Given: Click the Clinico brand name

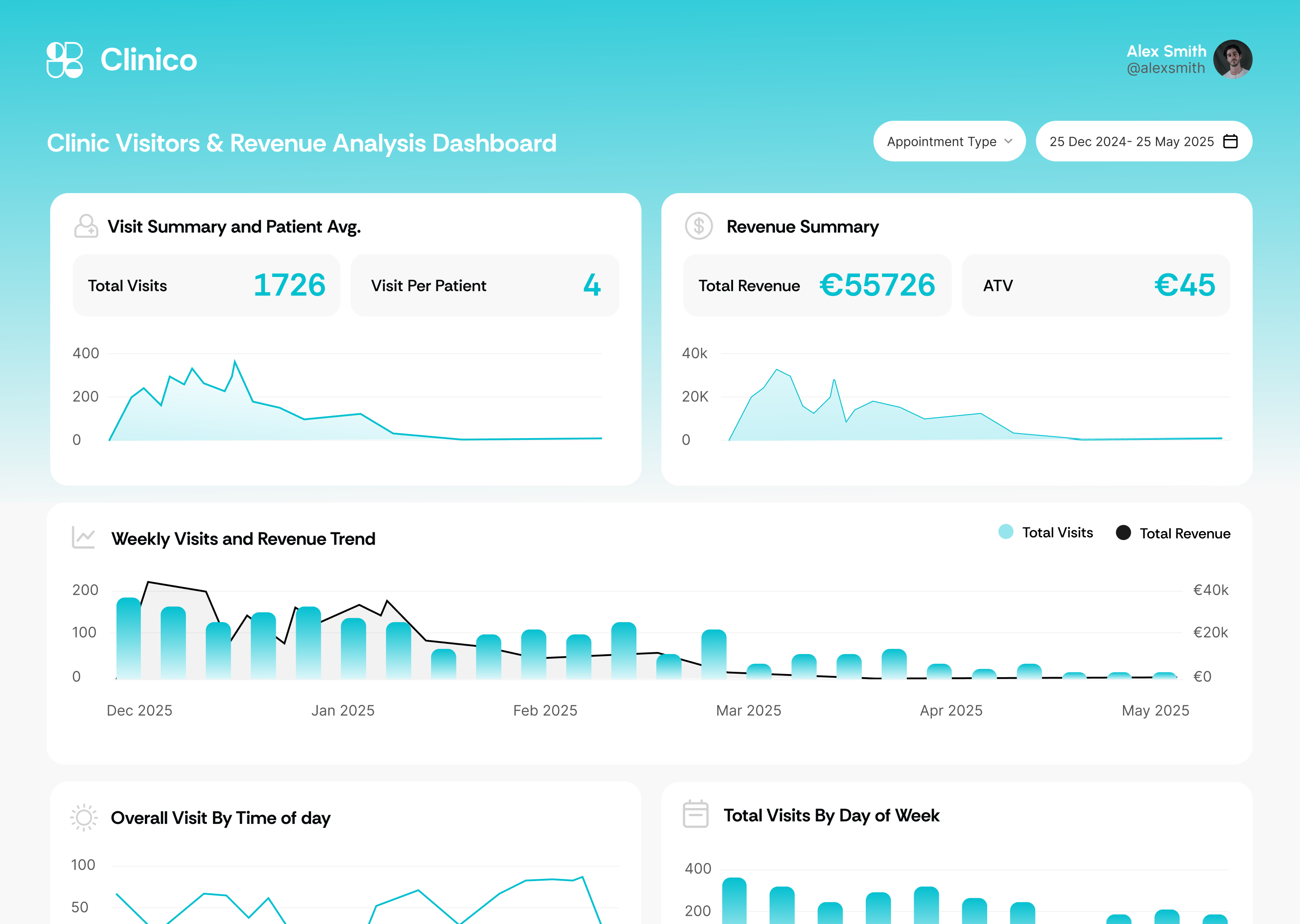Looking at the screenshot, I should point(149,60).
